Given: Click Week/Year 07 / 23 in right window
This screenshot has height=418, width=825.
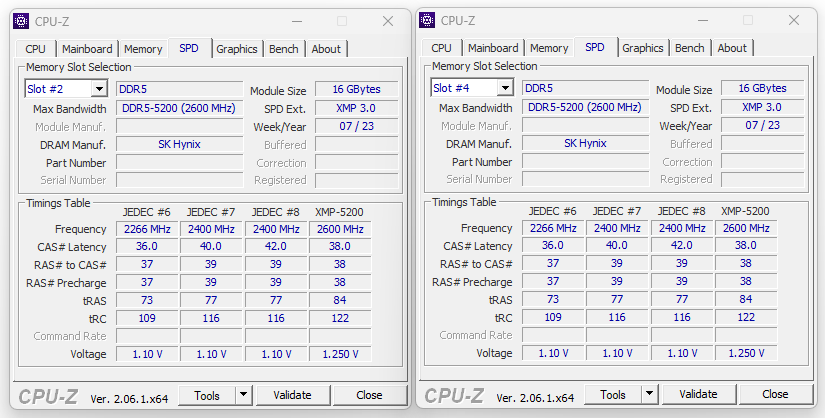Looking at the screenshot, I should coord(763,125).
